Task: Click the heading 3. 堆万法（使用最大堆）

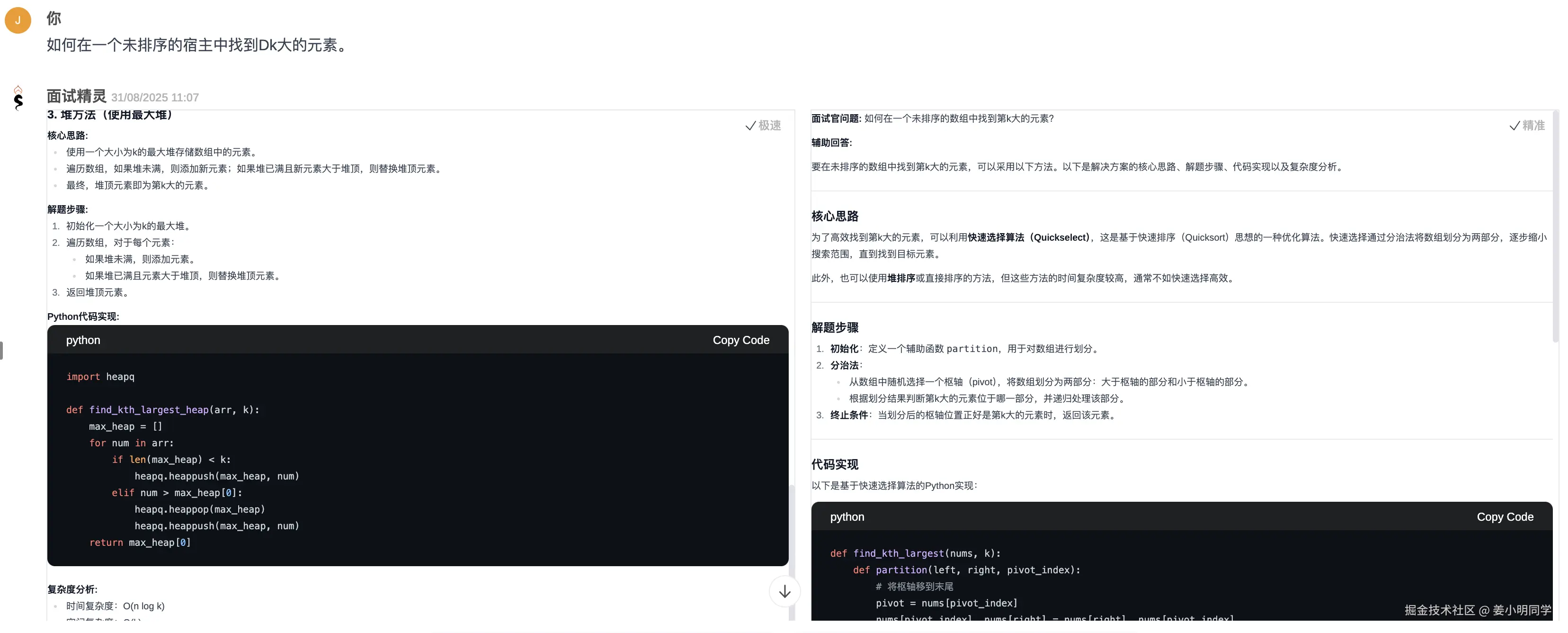Action: click(110, 115)
